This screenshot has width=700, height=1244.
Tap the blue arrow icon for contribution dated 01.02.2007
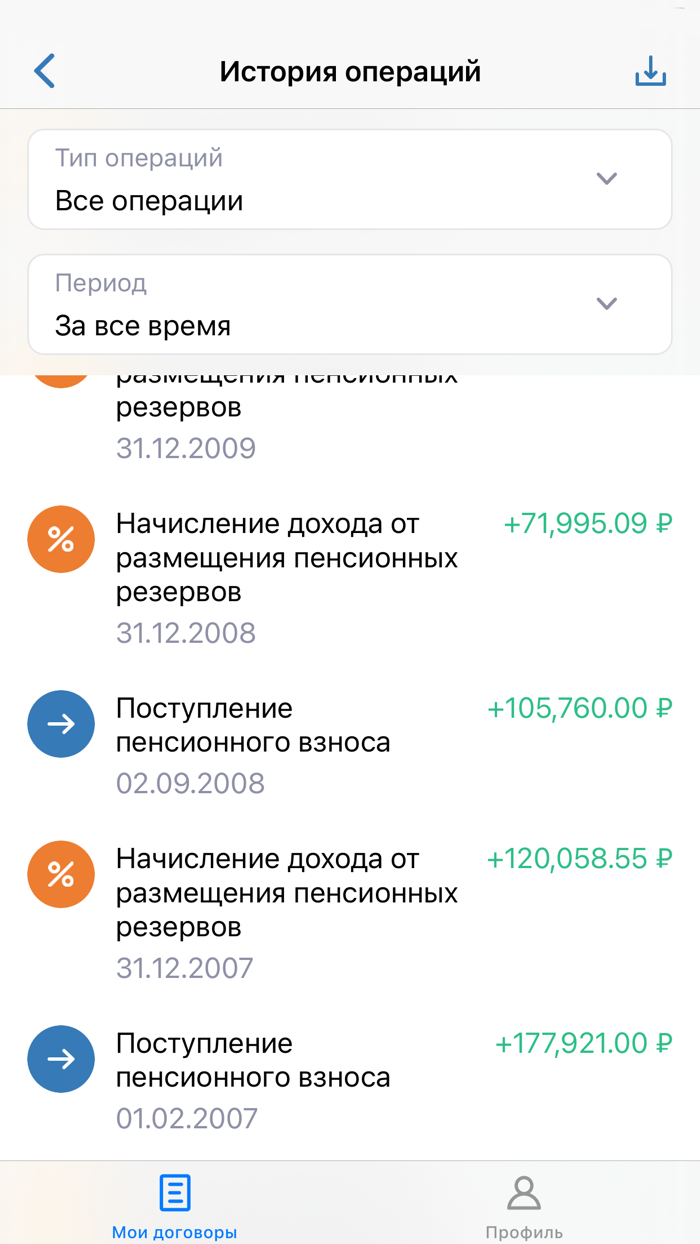pyautogui.click(x=60, y=1059)
